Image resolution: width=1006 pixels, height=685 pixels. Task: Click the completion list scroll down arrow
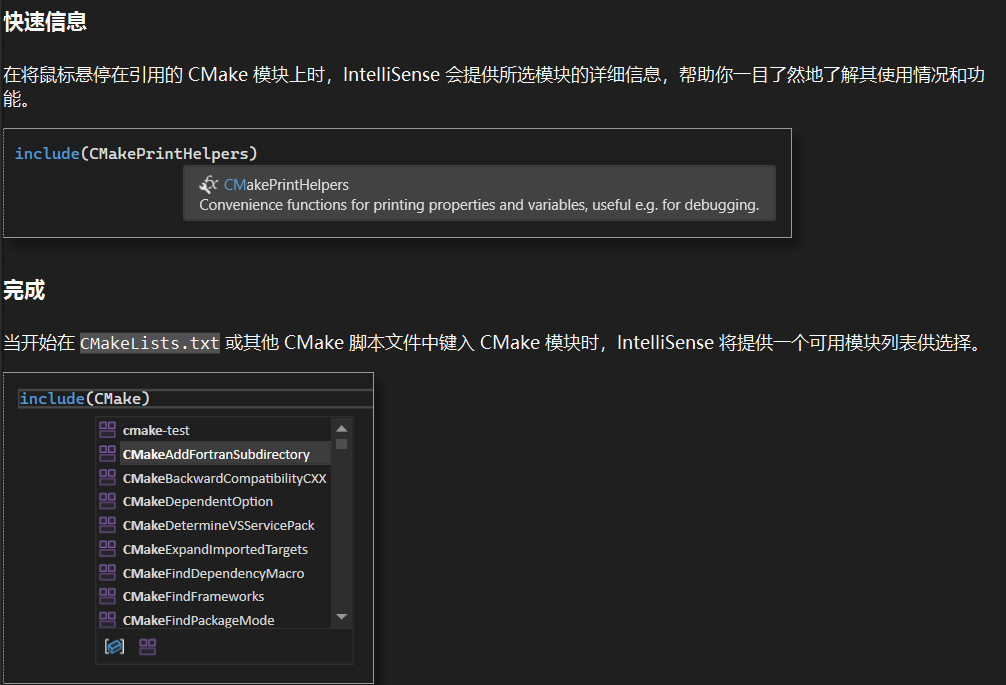pyautogui.click(x=341, y=616)
